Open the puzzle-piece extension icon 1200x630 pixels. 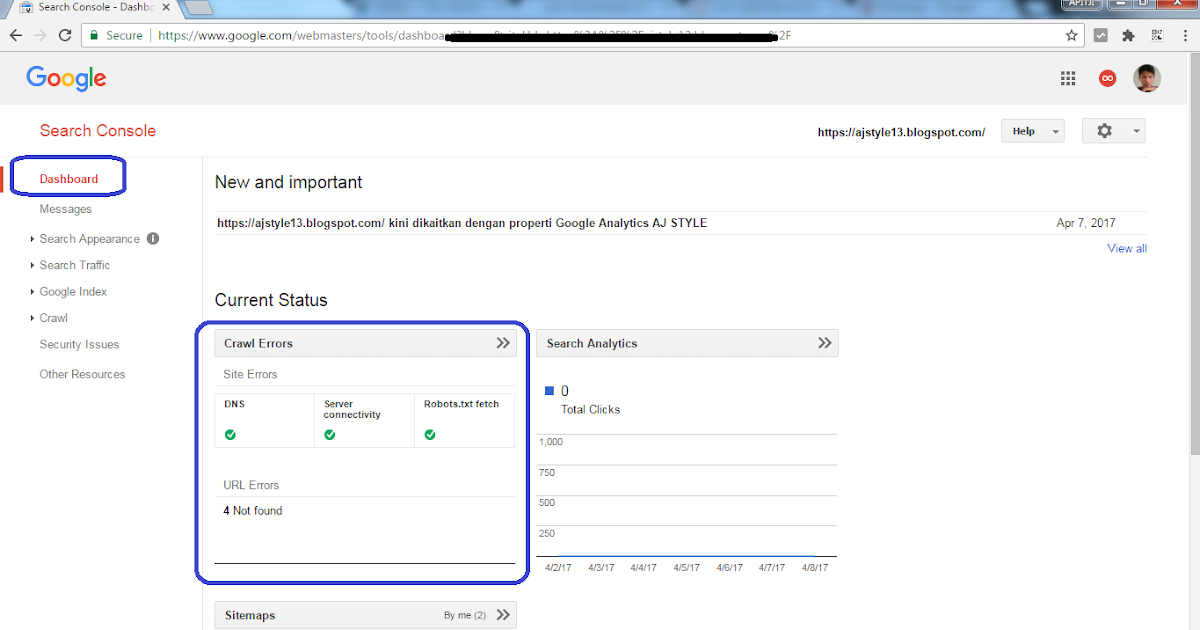click(1129, 35)
